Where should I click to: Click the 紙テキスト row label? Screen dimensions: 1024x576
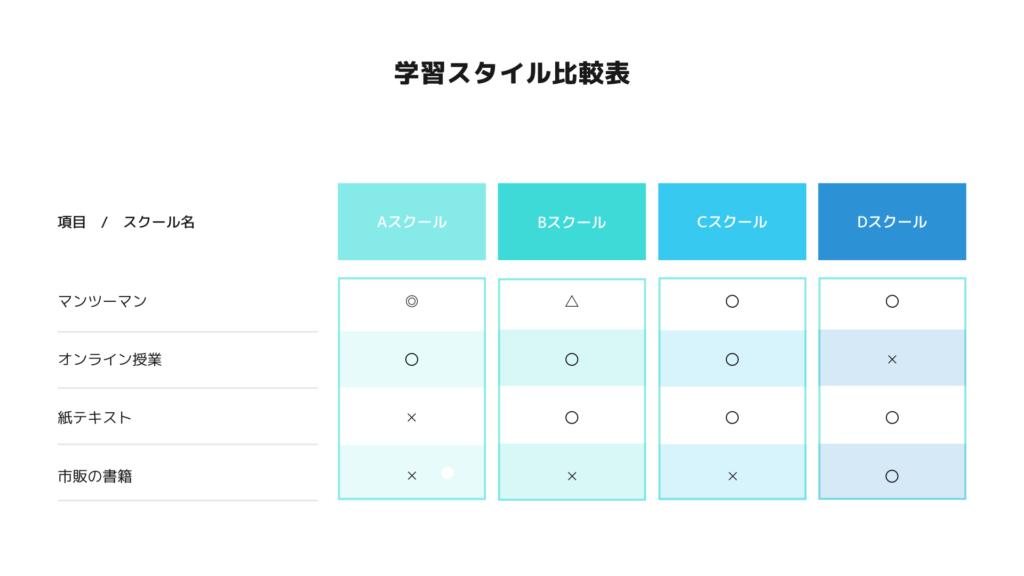(x=95, y=417)
